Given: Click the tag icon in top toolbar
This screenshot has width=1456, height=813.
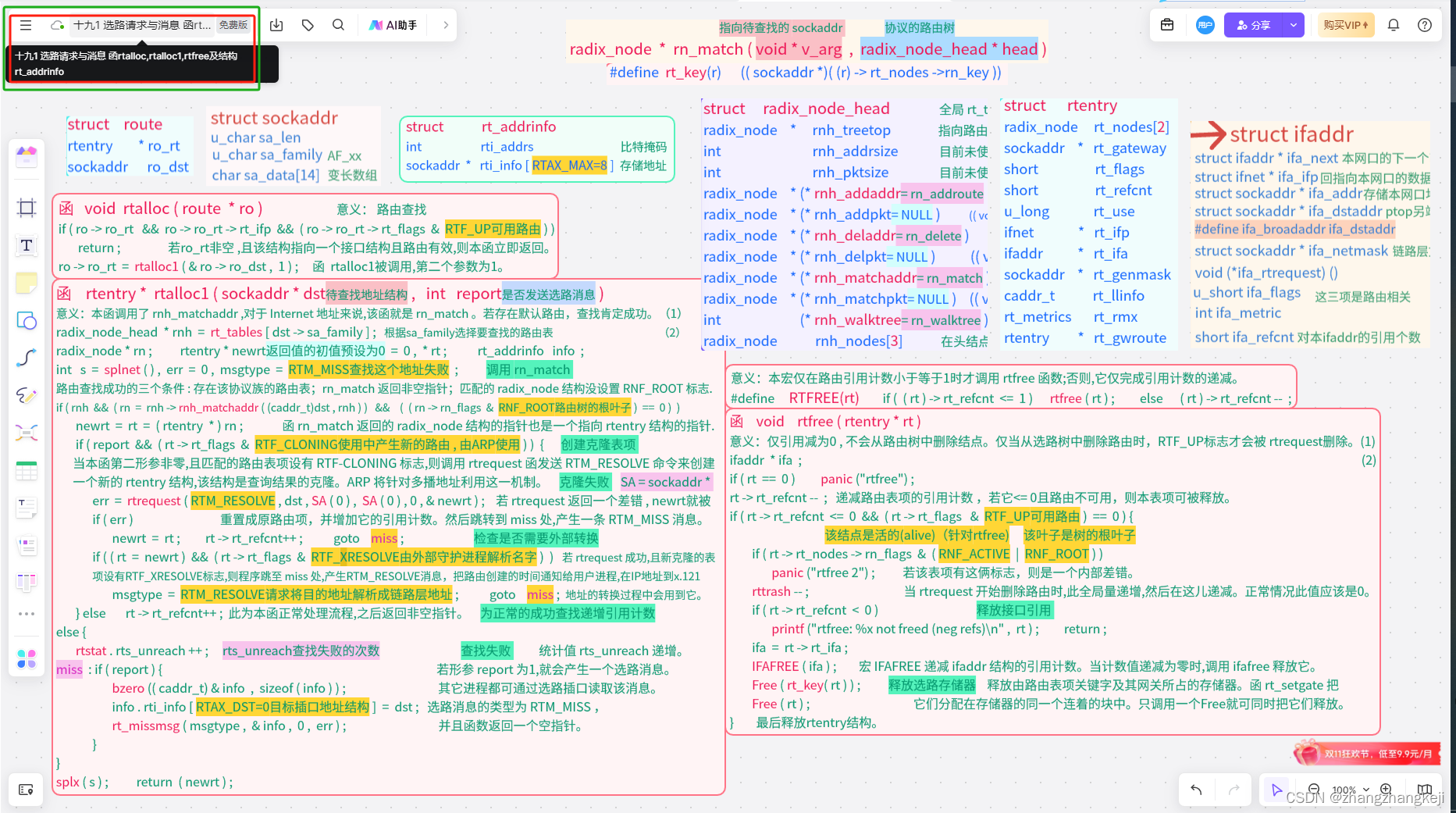Looking at the screenshot, I should click(308, 25).
